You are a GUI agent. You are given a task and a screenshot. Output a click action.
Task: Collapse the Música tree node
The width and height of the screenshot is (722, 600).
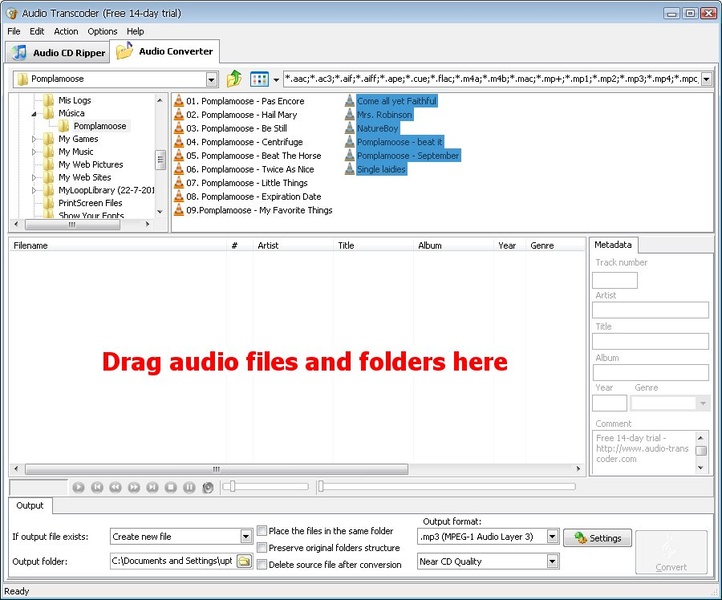[34, 113]
